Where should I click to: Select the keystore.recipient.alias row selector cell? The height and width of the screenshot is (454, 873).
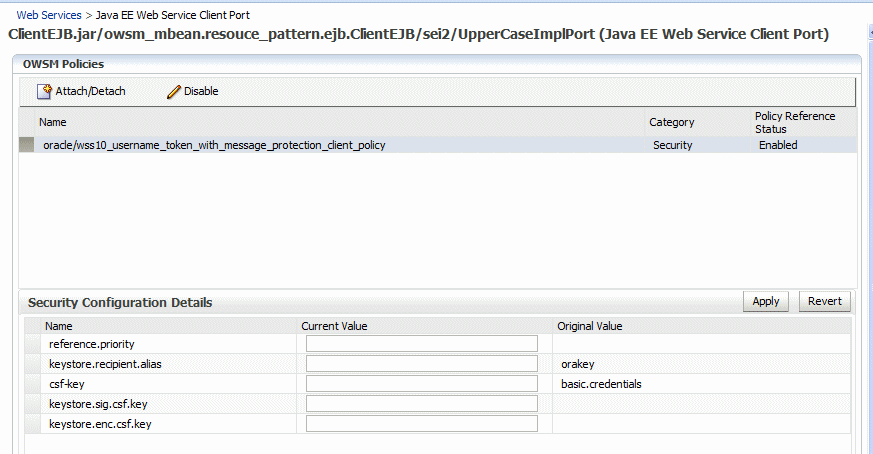[33, 364]
